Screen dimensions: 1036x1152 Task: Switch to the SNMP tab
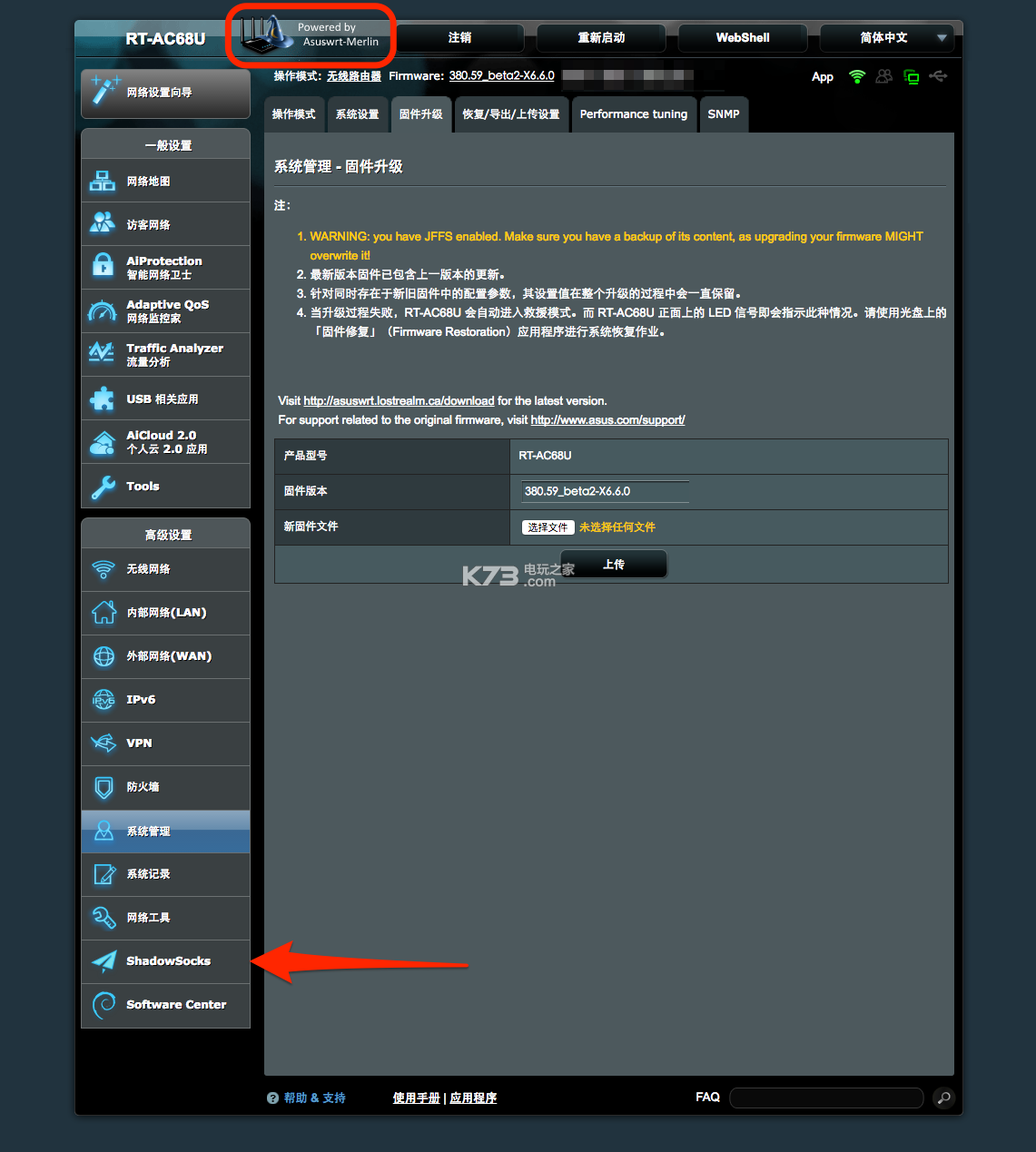(x=724, y=114)
